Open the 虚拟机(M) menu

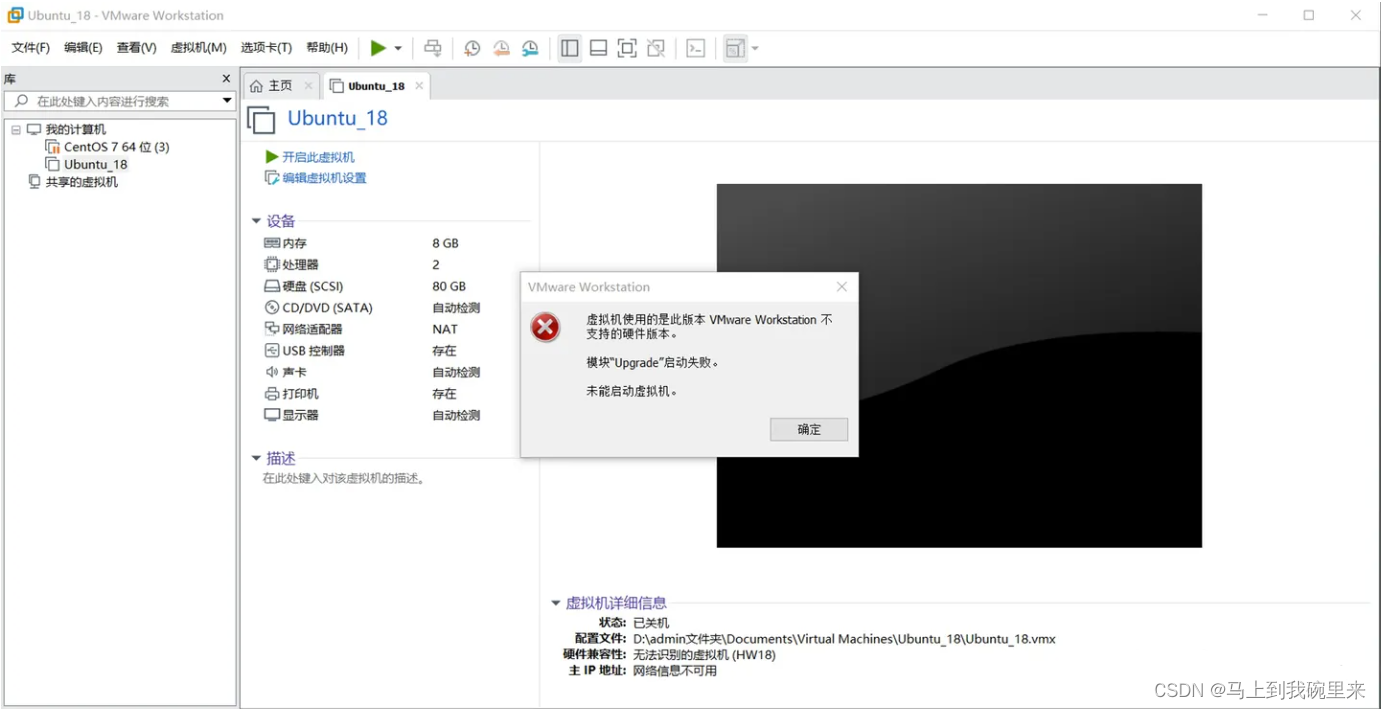199,48
